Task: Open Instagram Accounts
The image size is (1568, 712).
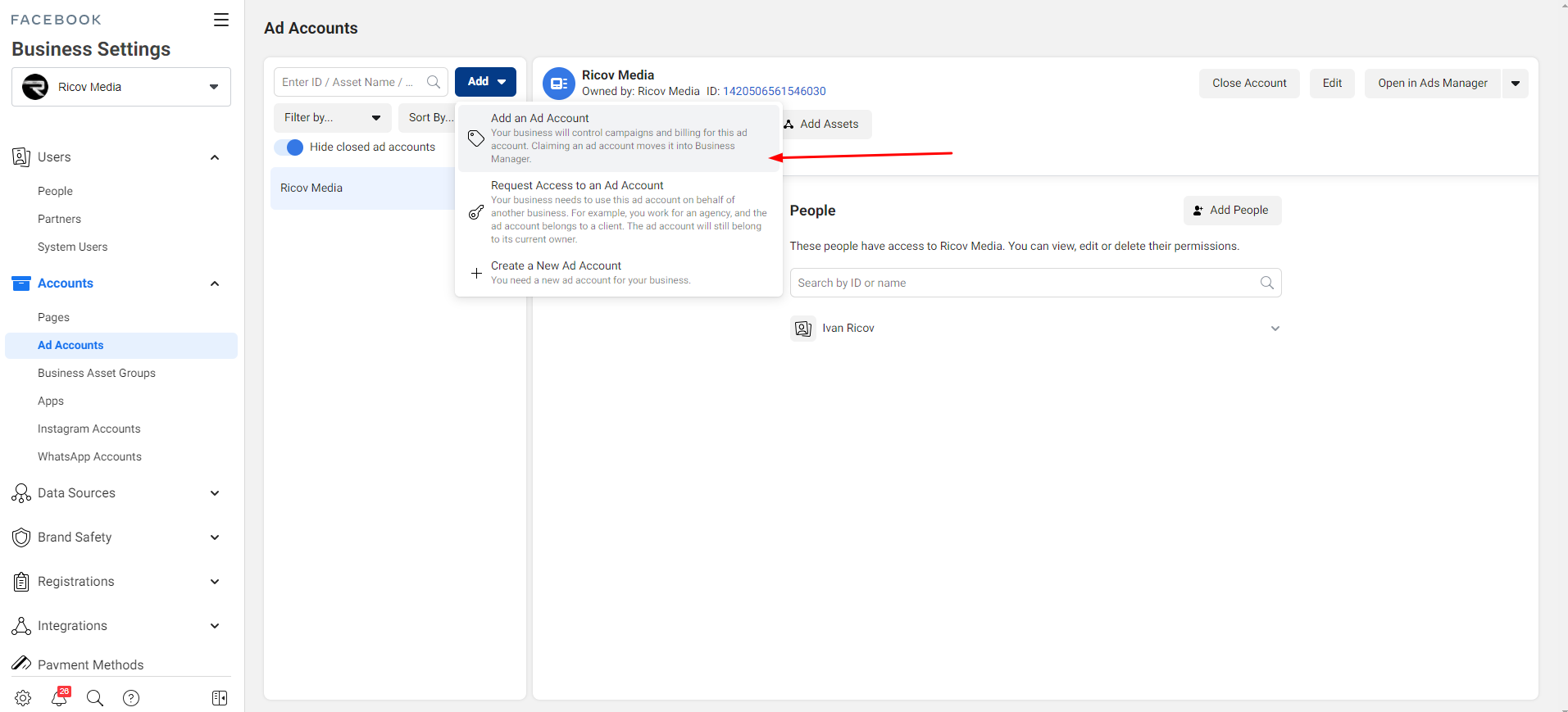Action: (x=89, y=429)
